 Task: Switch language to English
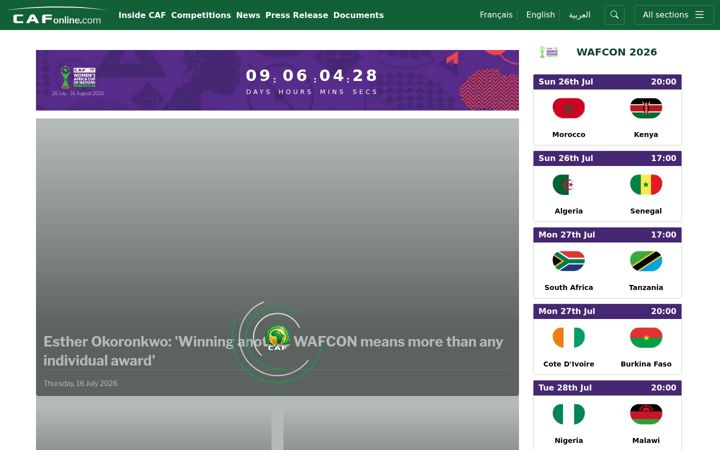click(540, 15)
